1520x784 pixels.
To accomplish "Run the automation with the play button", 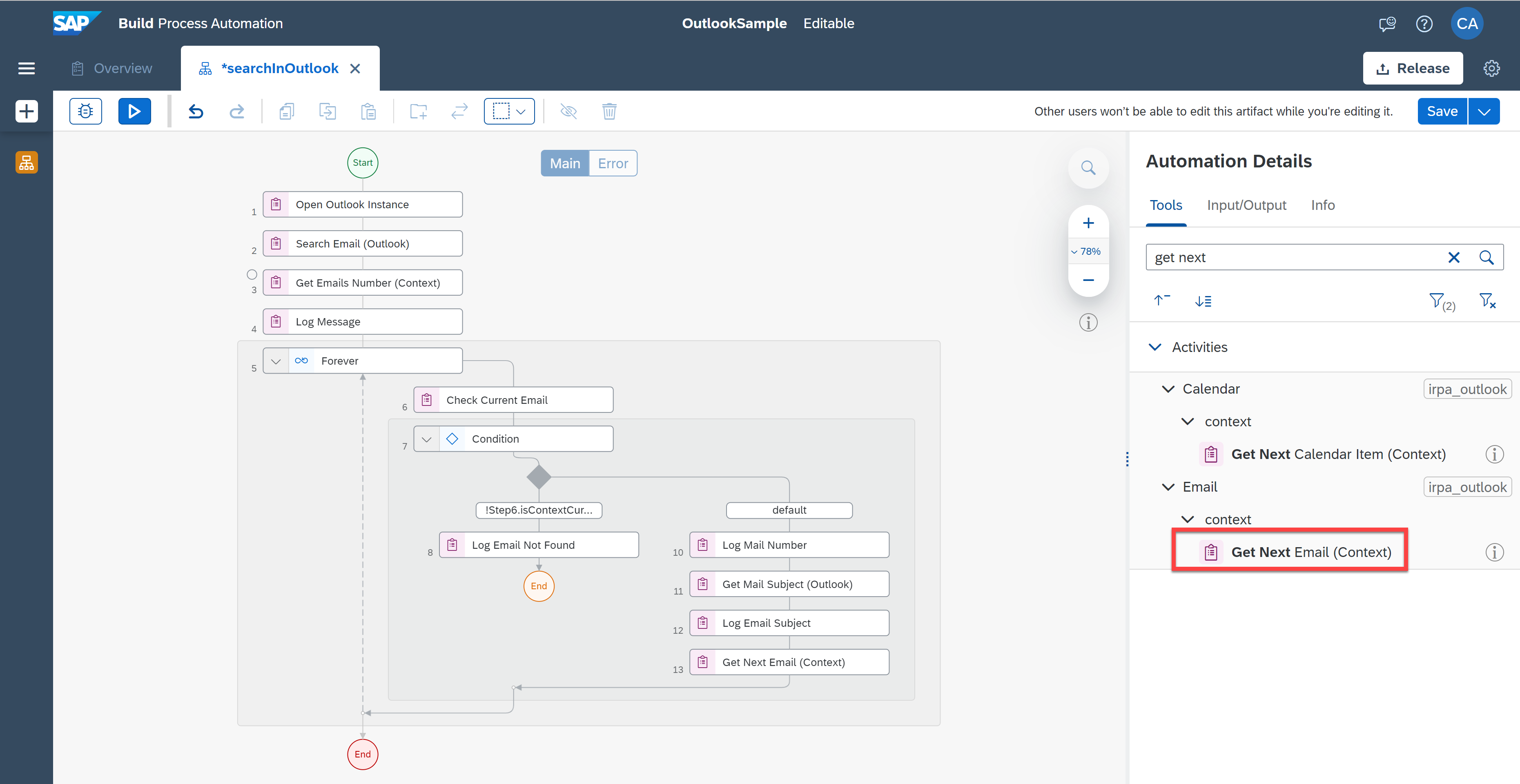I will [134, 111].
